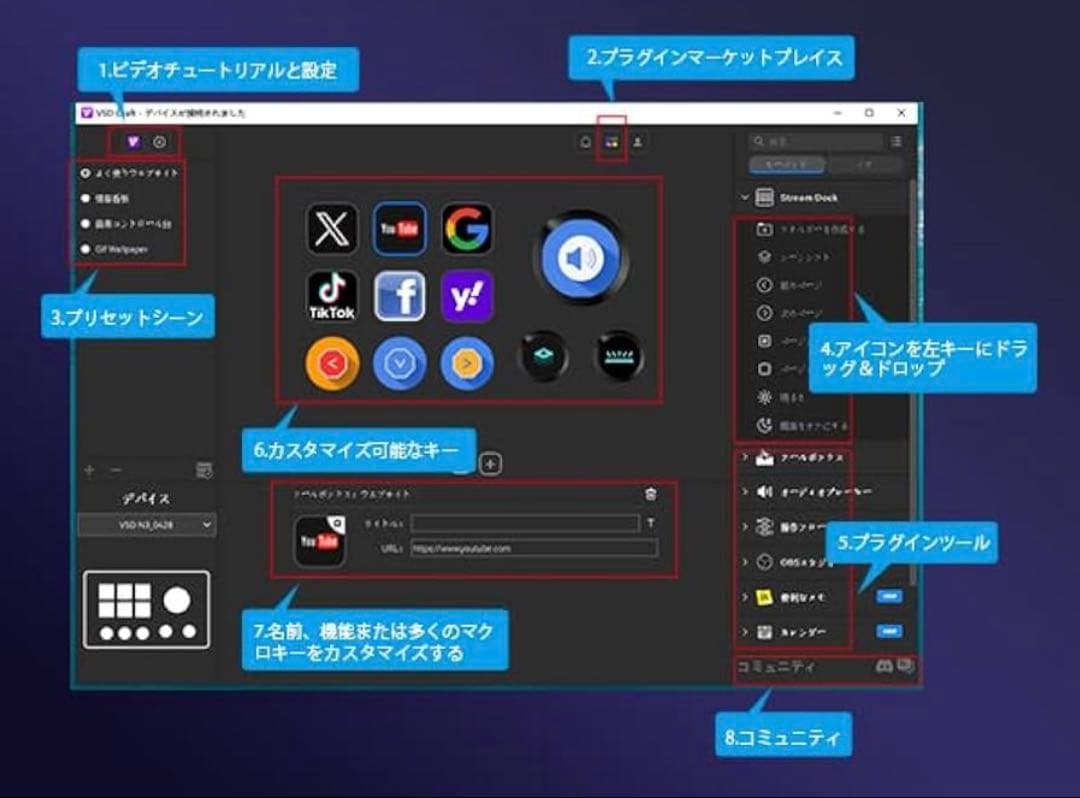Screen dimensions: 1080x798
Task: Open the plugin marketplace icon in top toolbar
Action: pos(611,142)
